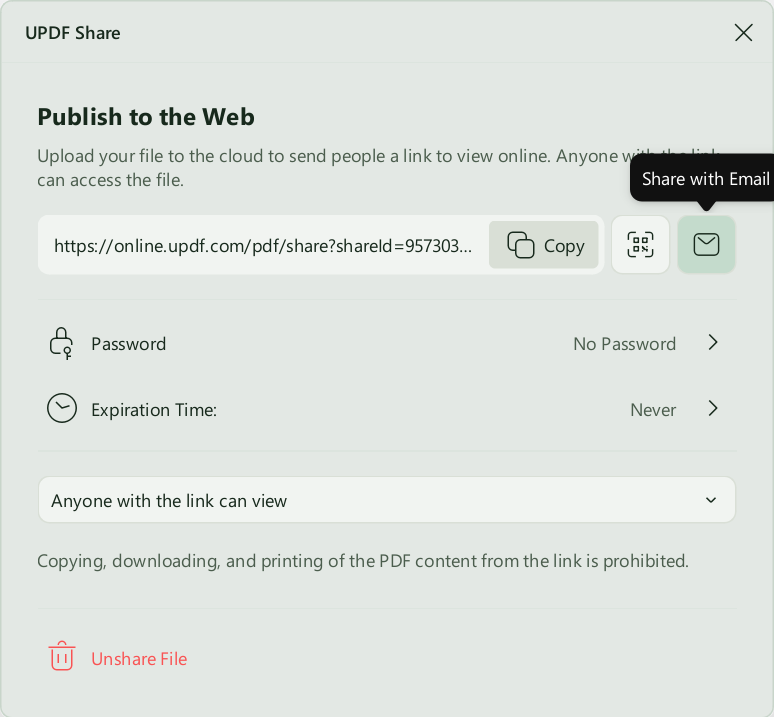Open the link permission dropdown arrow
This screenshot has width=774, height=717.
[x=711, y=500]
